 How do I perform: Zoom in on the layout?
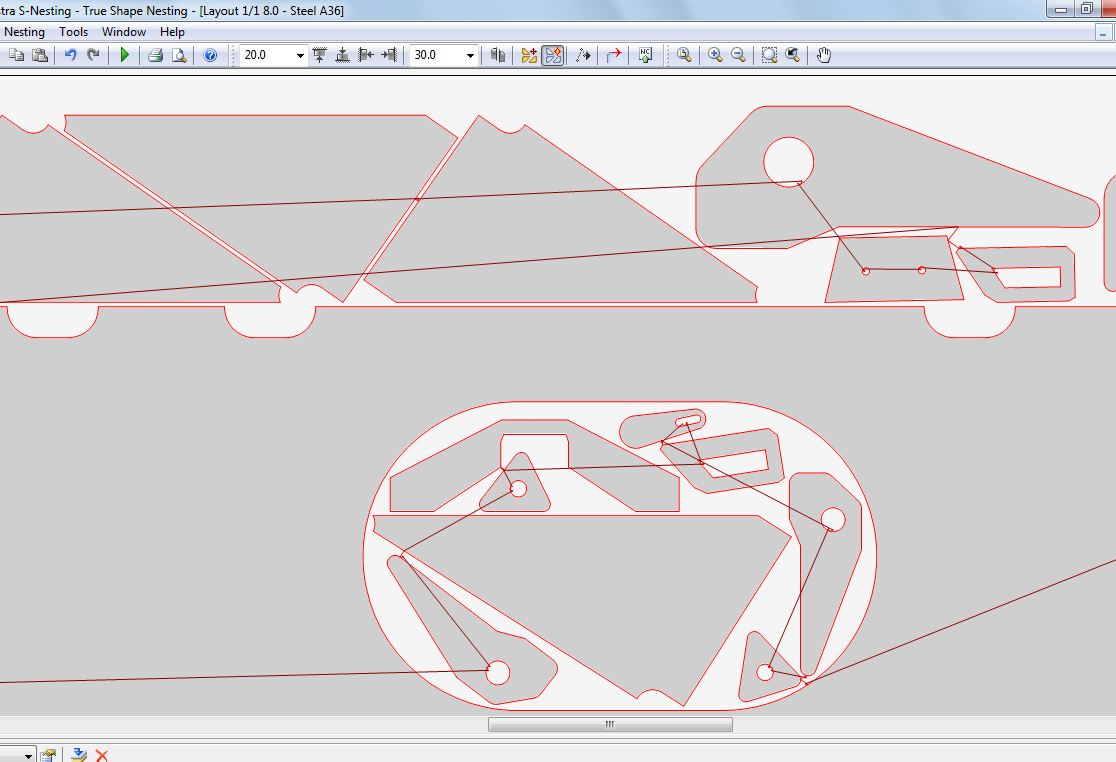[715, 55]
